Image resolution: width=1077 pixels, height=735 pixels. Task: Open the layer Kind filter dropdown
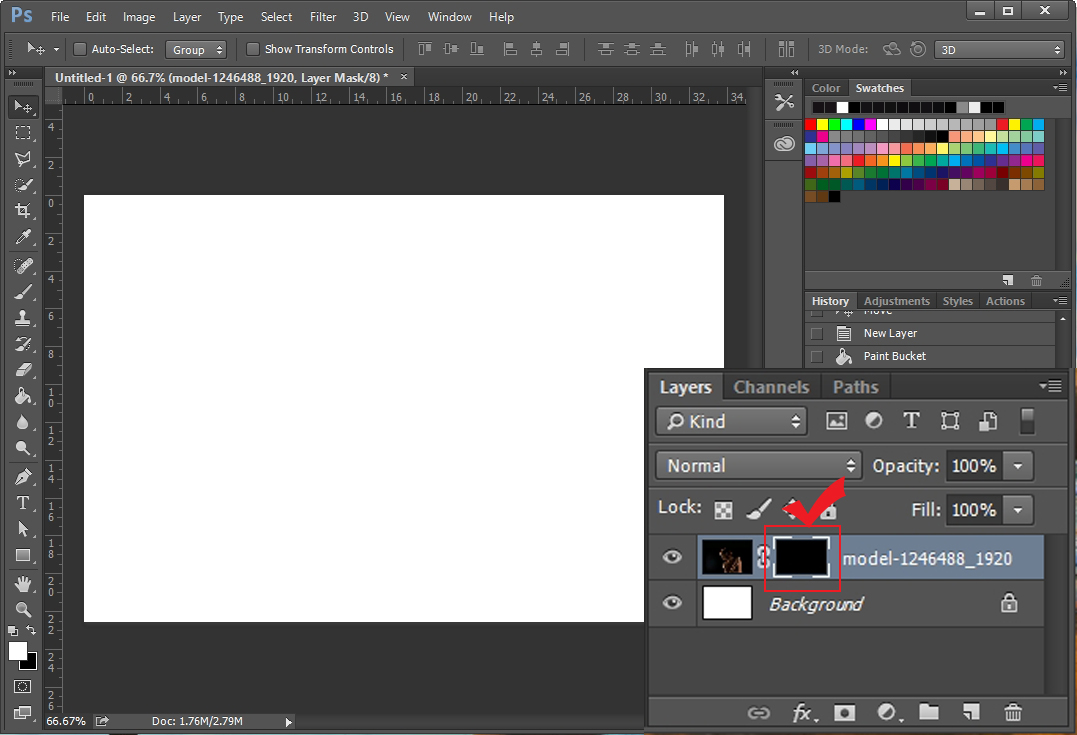(731, 421)
